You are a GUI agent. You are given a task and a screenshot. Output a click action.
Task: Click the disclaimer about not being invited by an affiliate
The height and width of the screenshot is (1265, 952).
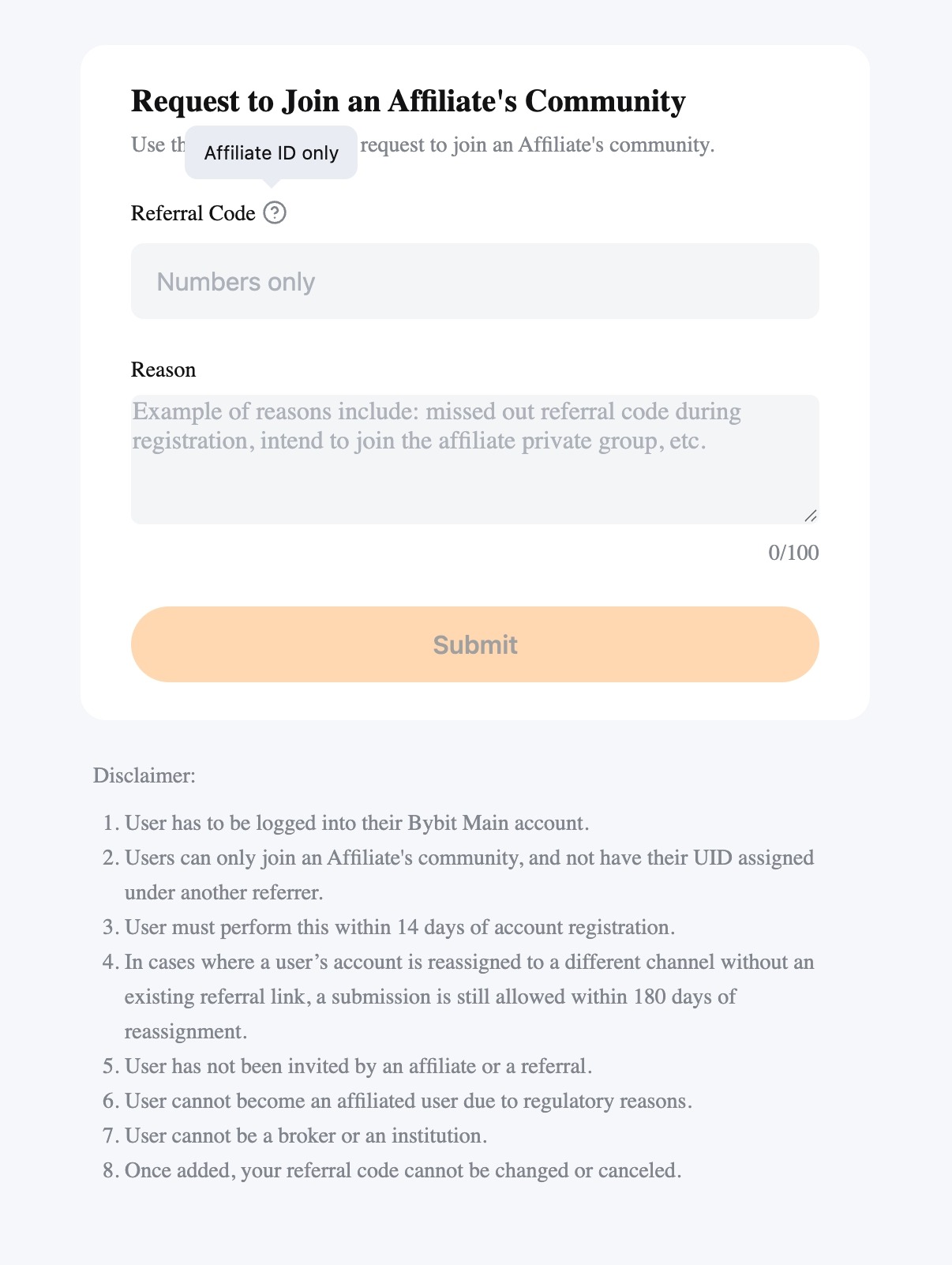click(358, 1066)
